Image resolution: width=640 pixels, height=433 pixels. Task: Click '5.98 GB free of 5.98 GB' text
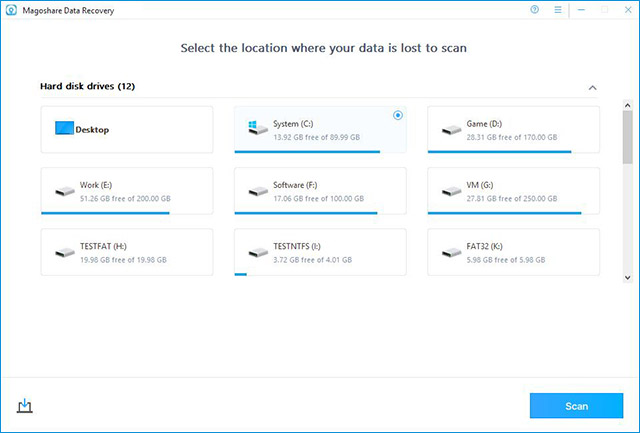506,260
